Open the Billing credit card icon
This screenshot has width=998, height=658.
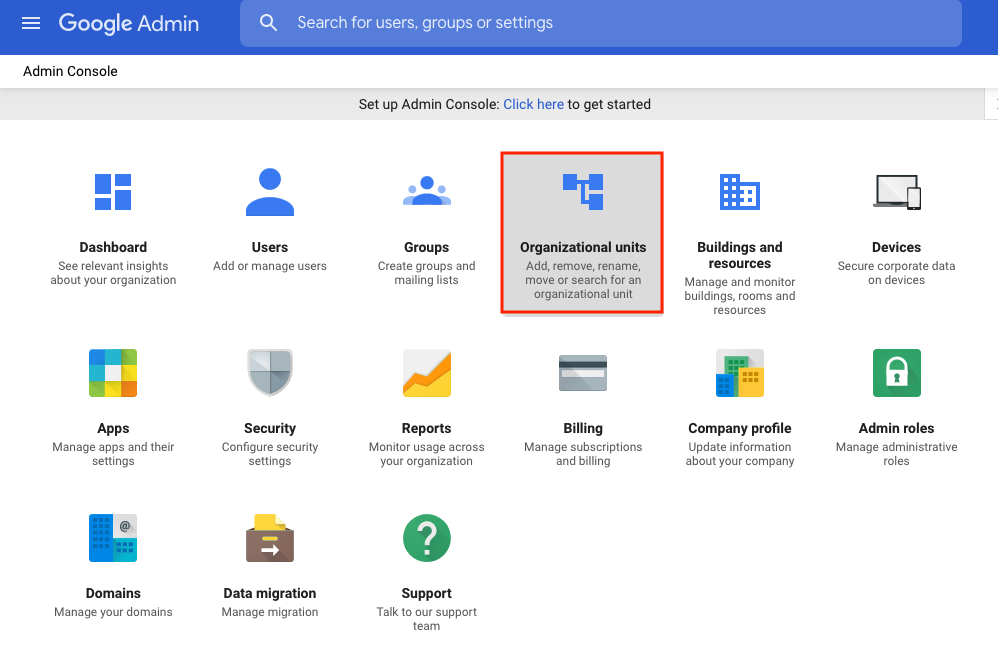pos(583,373)
